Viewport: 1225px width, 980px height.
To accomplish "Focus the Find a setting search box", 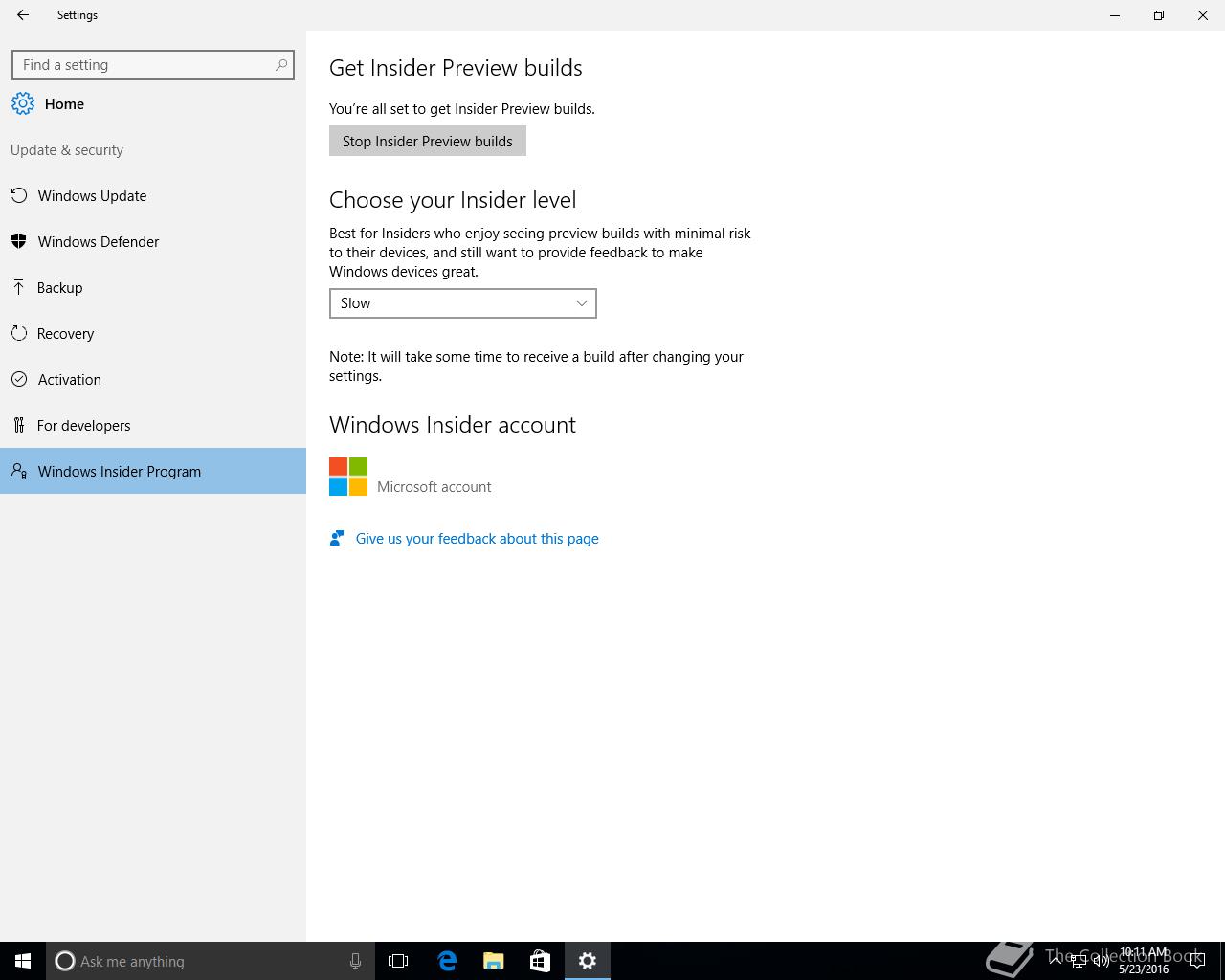I will tap(153, 65).
